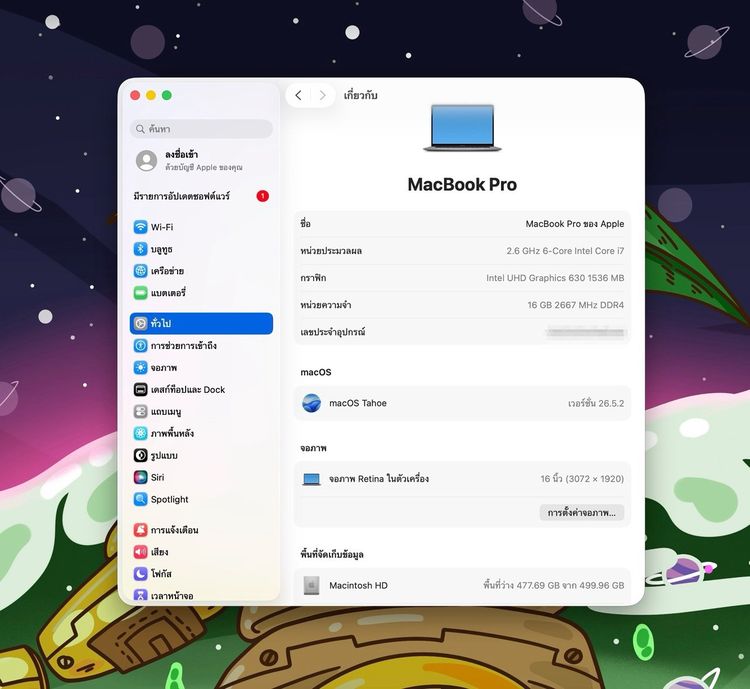Image resolution: width=750 pixels, height=689 pixels.
Task: Close the settings window red button
Action: click(135, 95)
